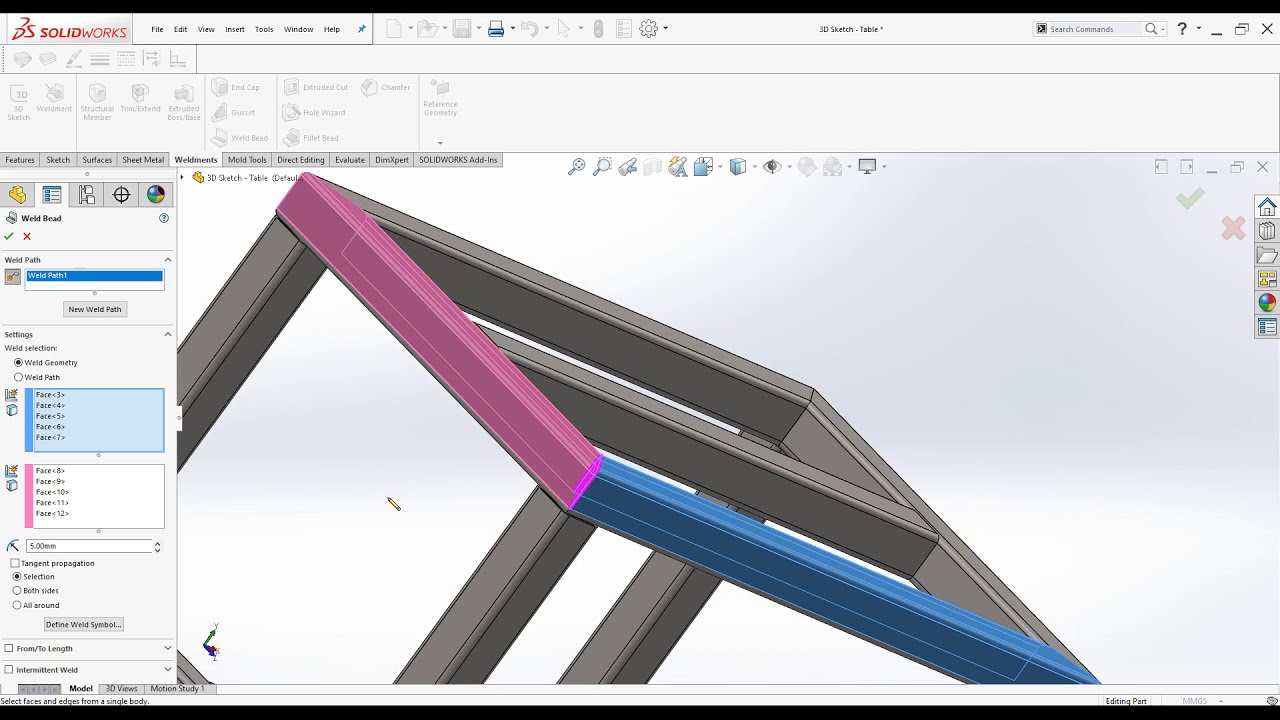The image size is (1280, 720).
Task: Collapse the Settings section
Action: click(x=167, y=334)
